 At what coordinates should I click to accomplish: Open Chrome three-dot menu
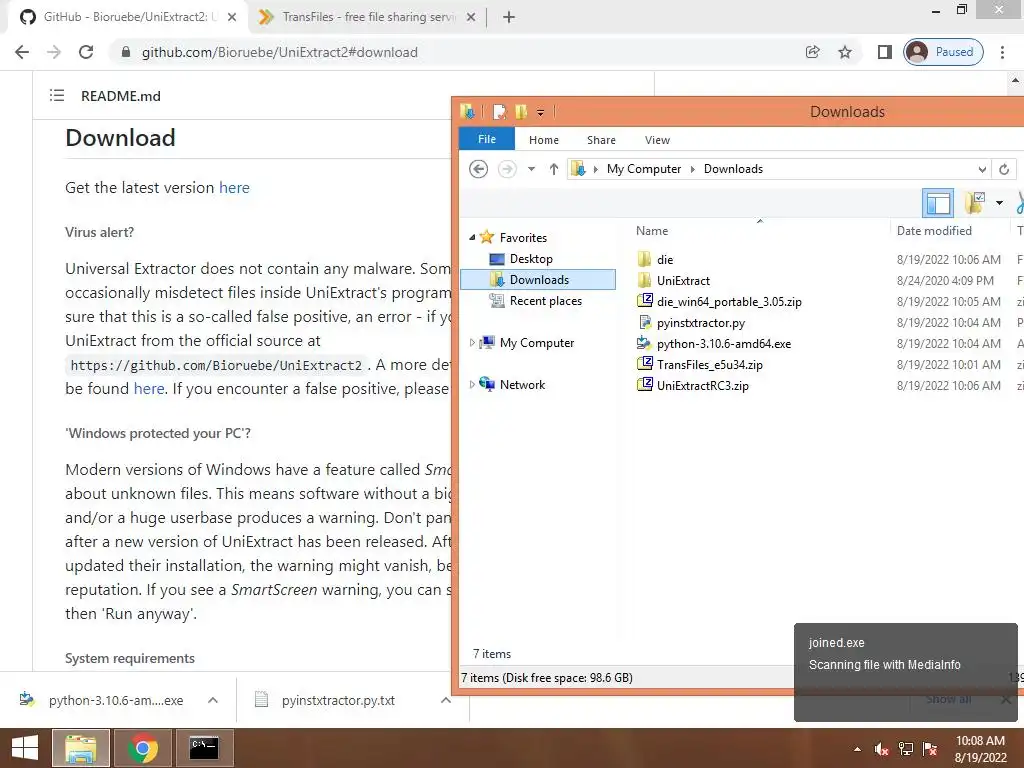tap(1002, 52)
